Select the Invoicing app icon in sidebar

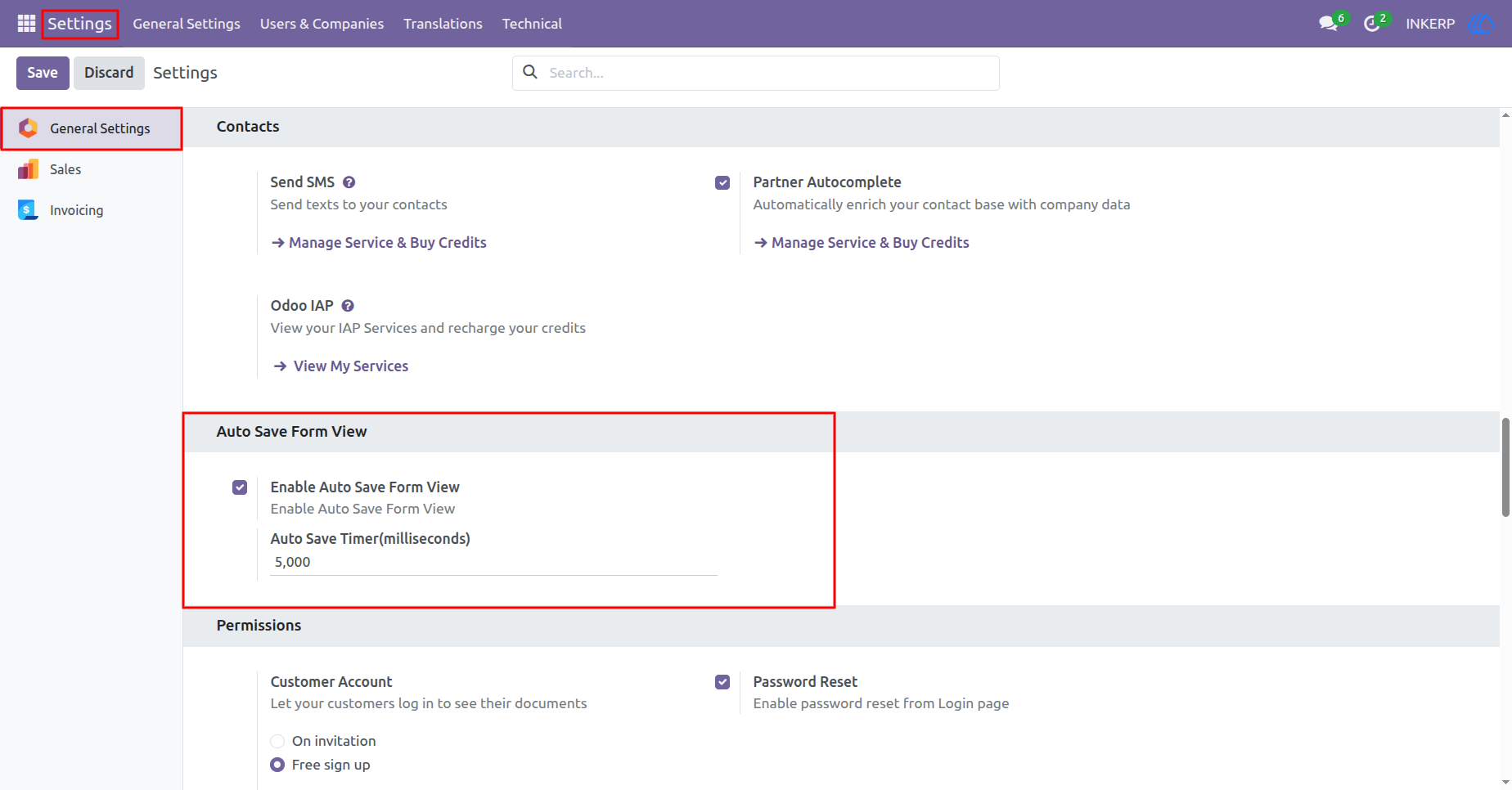pos(28,210)
